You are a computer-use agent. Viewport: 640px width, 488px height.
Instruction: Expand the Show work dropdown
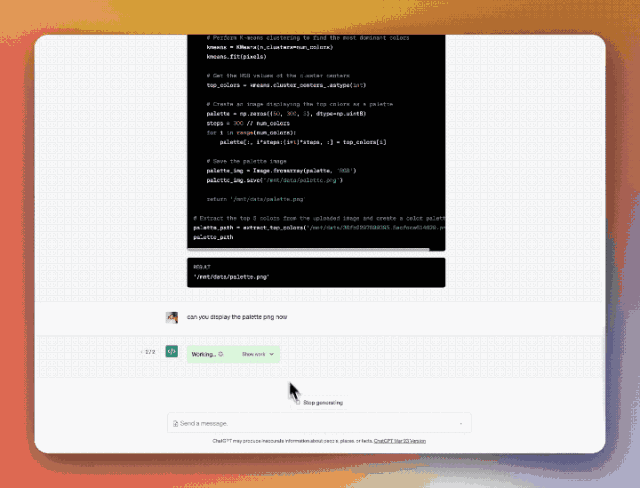click(x=259, y=354)
